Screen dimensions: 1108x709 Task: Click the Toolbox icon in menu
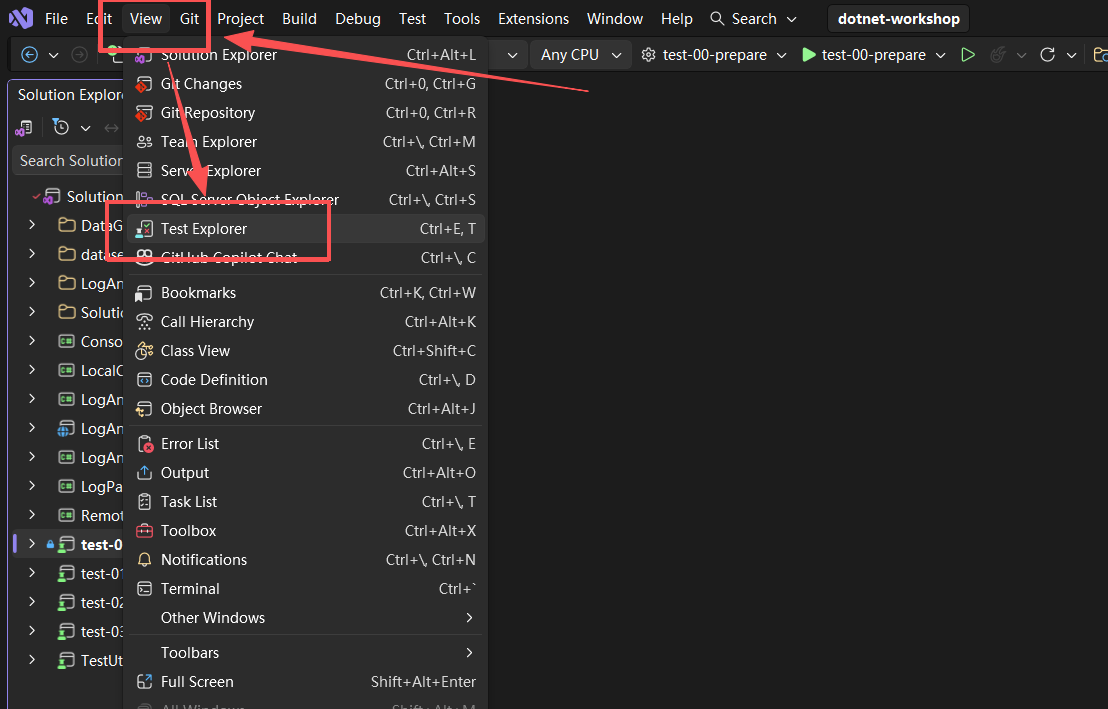(x=144, y=531)
